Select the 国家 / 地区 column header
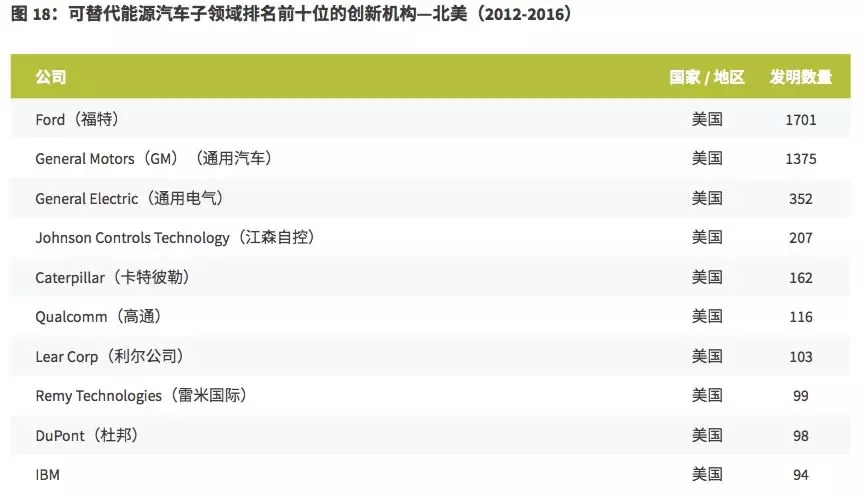865x498 pixels. pyautogui.click(x=707, y=77)
